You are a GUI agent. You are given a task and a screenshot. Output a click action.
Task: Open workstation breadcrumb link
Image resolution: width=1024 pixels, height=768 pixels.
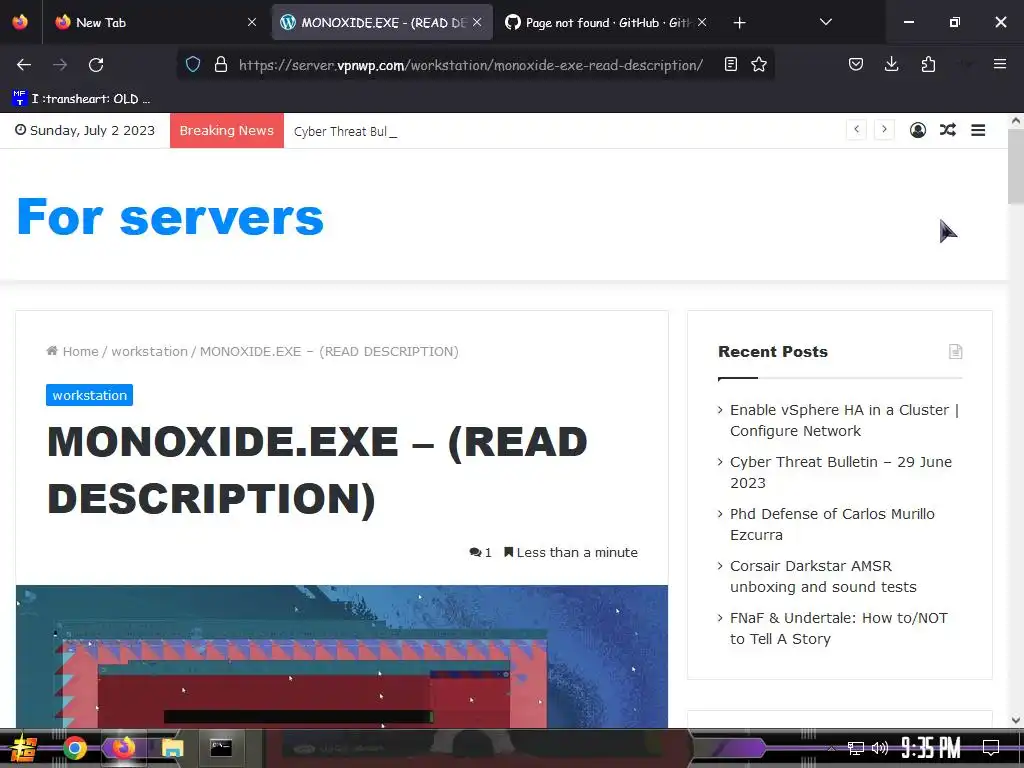(149, 351)
